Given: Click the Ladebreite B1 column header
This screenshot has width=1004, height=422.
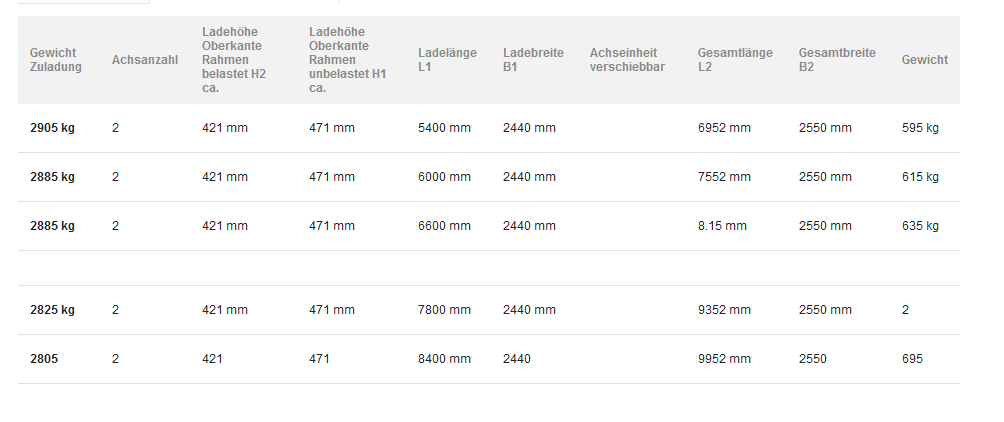Looking at the screenshot, I should [x=533, y=60].
